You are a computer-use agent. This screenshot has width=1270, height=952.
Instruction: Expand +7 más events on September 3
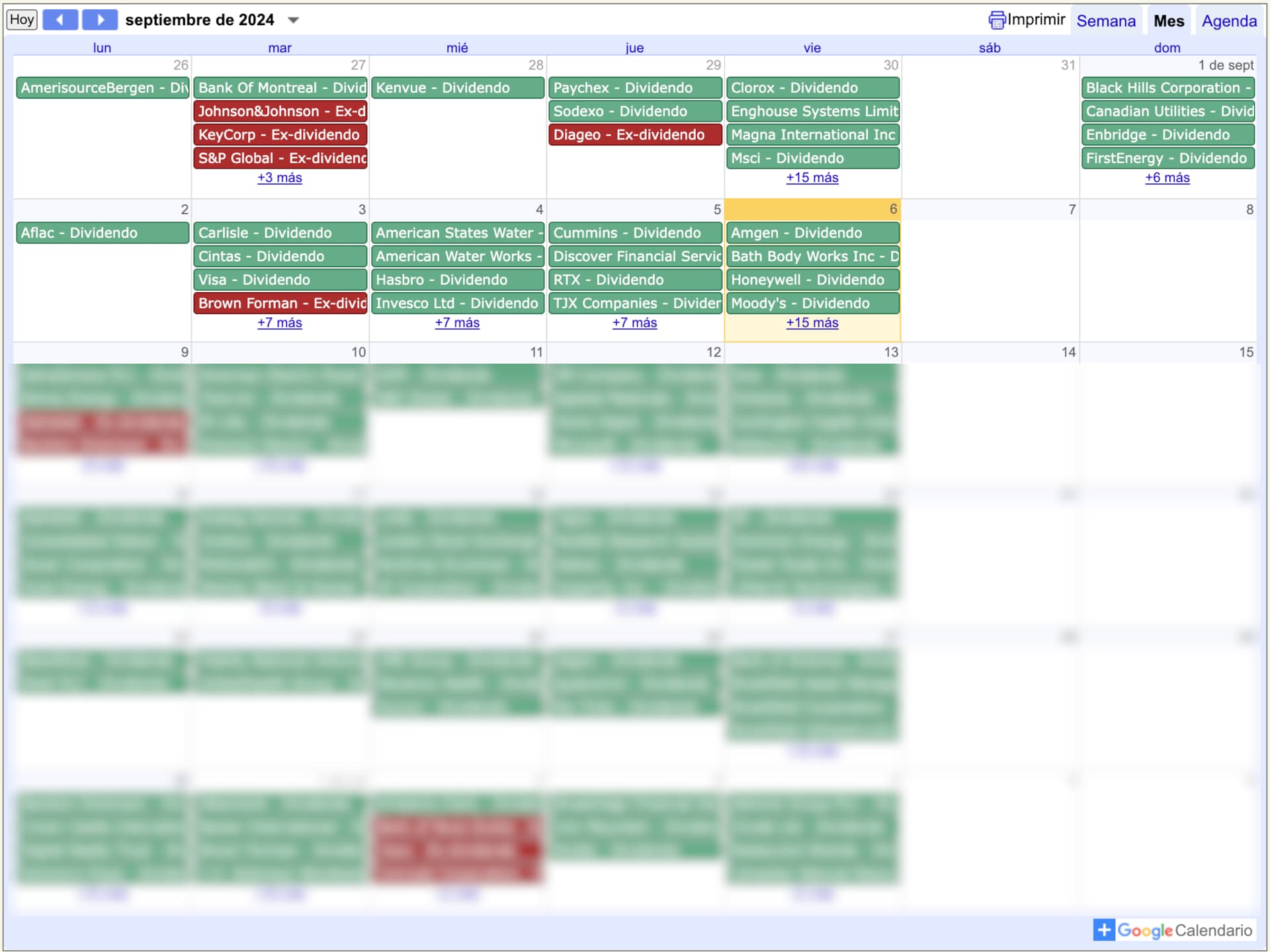[x=280, y=323]
